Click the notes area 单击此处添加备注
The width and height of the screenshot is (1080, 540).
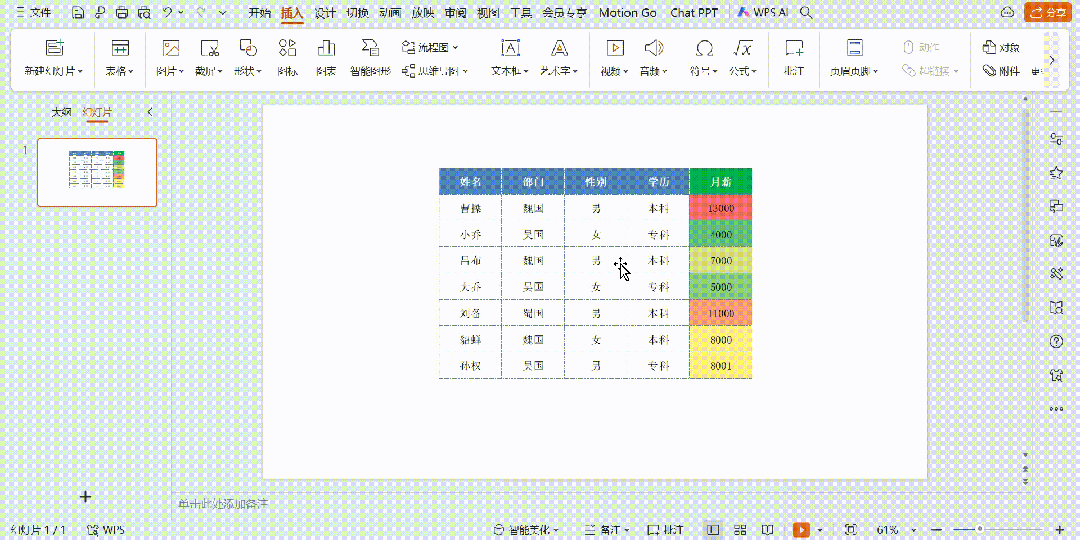[x=223, y=505]
